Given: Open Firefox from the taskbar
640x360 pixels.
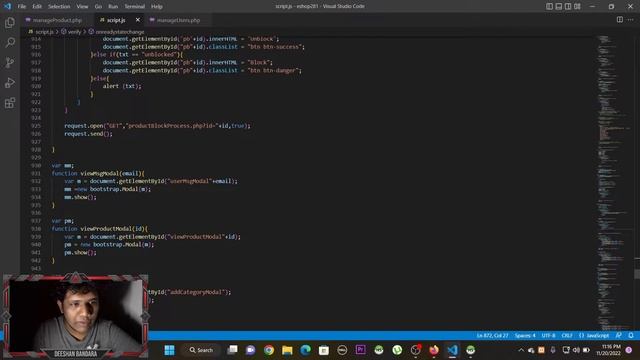Looking at the screenshot, I should (x=433, y=350).
